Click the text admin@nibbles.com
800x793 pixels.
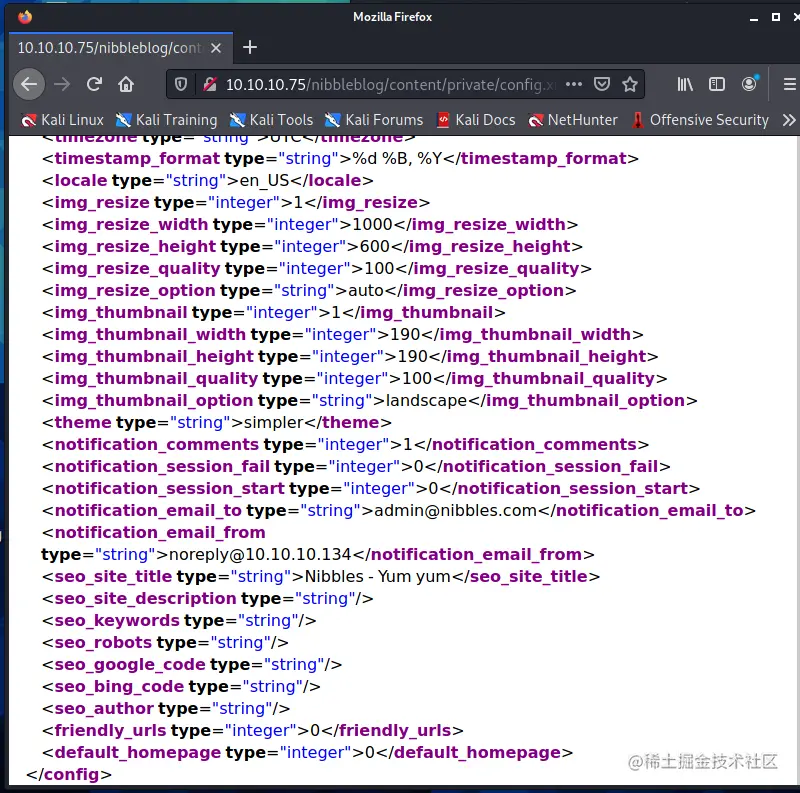pyautogui.click(x=455, y=511)
